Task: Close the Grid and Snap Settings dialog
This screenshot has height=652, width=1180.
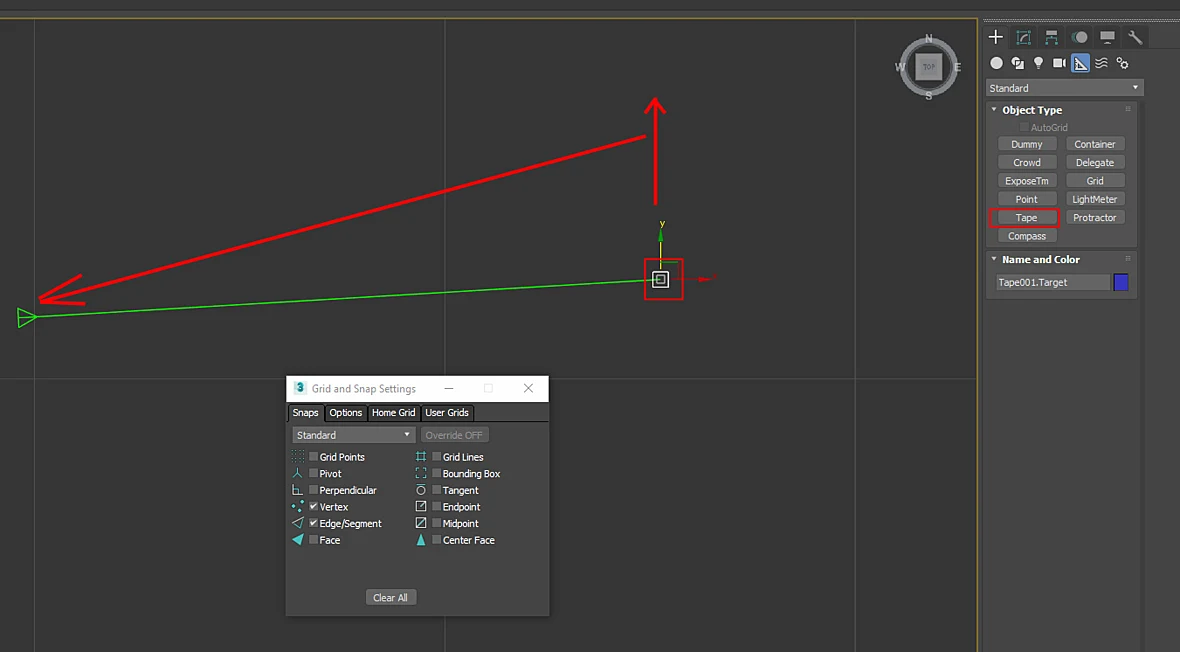Action: 528,388
